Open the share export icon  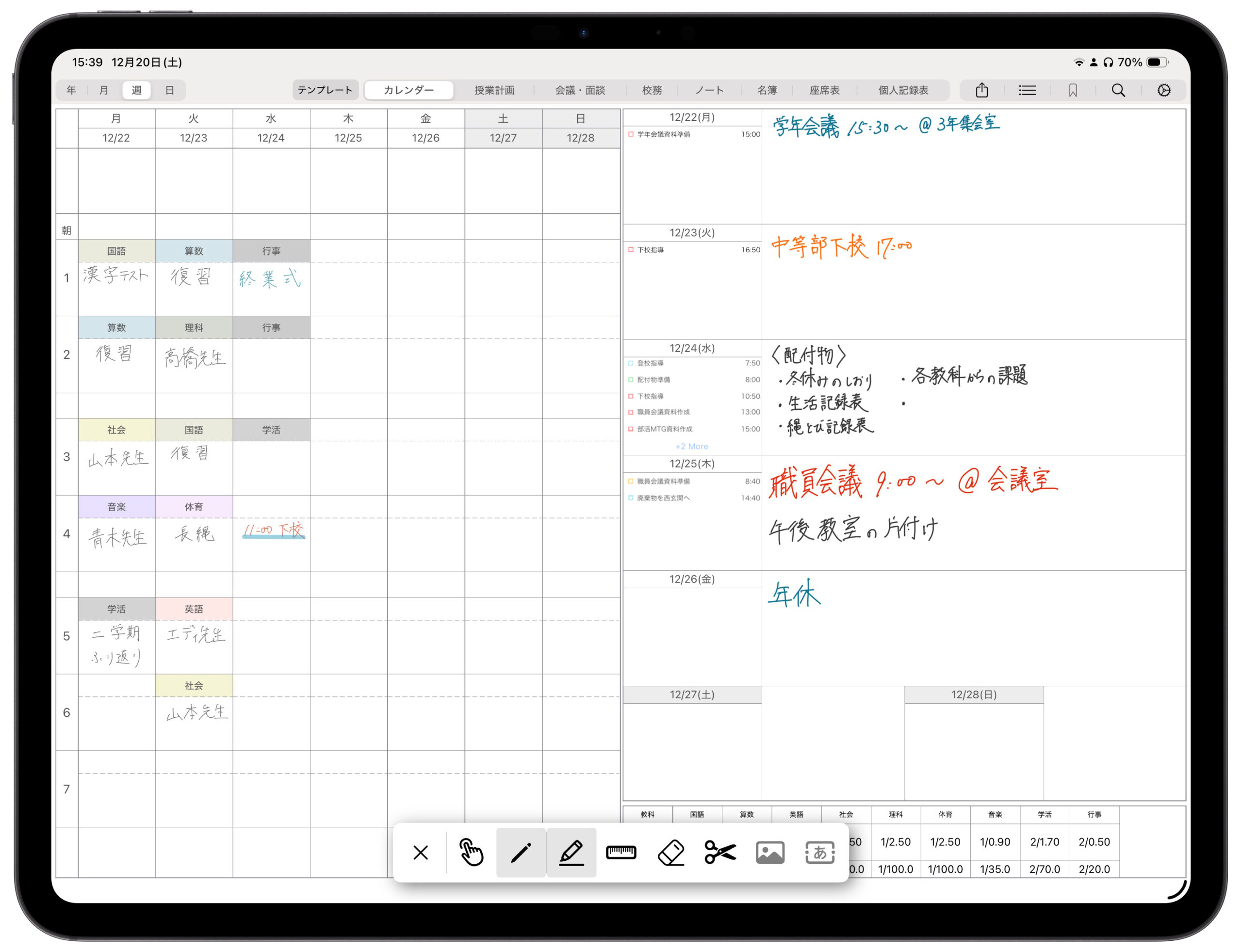point(982,90)
